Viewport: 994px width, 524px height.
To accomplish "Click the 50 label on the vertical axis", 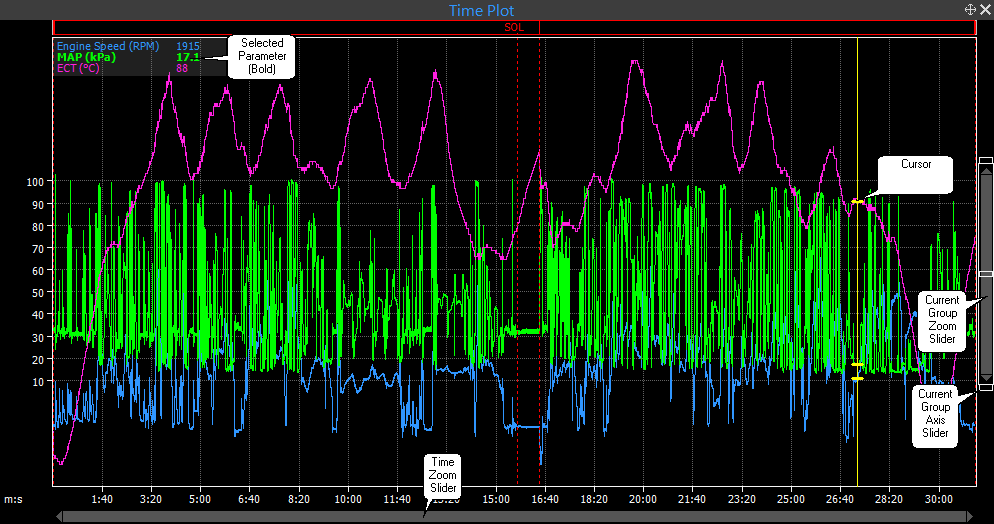I will tap(38, 293).
